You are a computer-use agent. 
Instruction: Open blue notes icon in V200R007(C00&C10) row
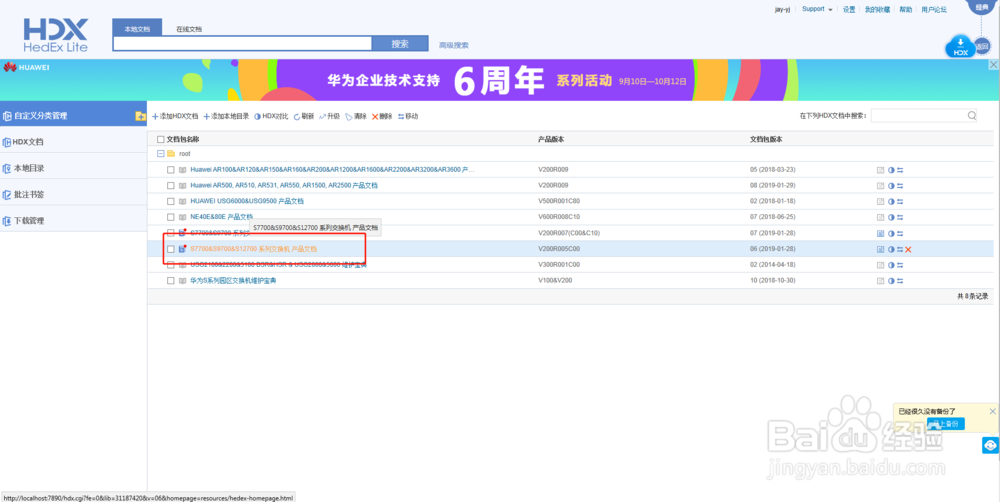point(881,233)
